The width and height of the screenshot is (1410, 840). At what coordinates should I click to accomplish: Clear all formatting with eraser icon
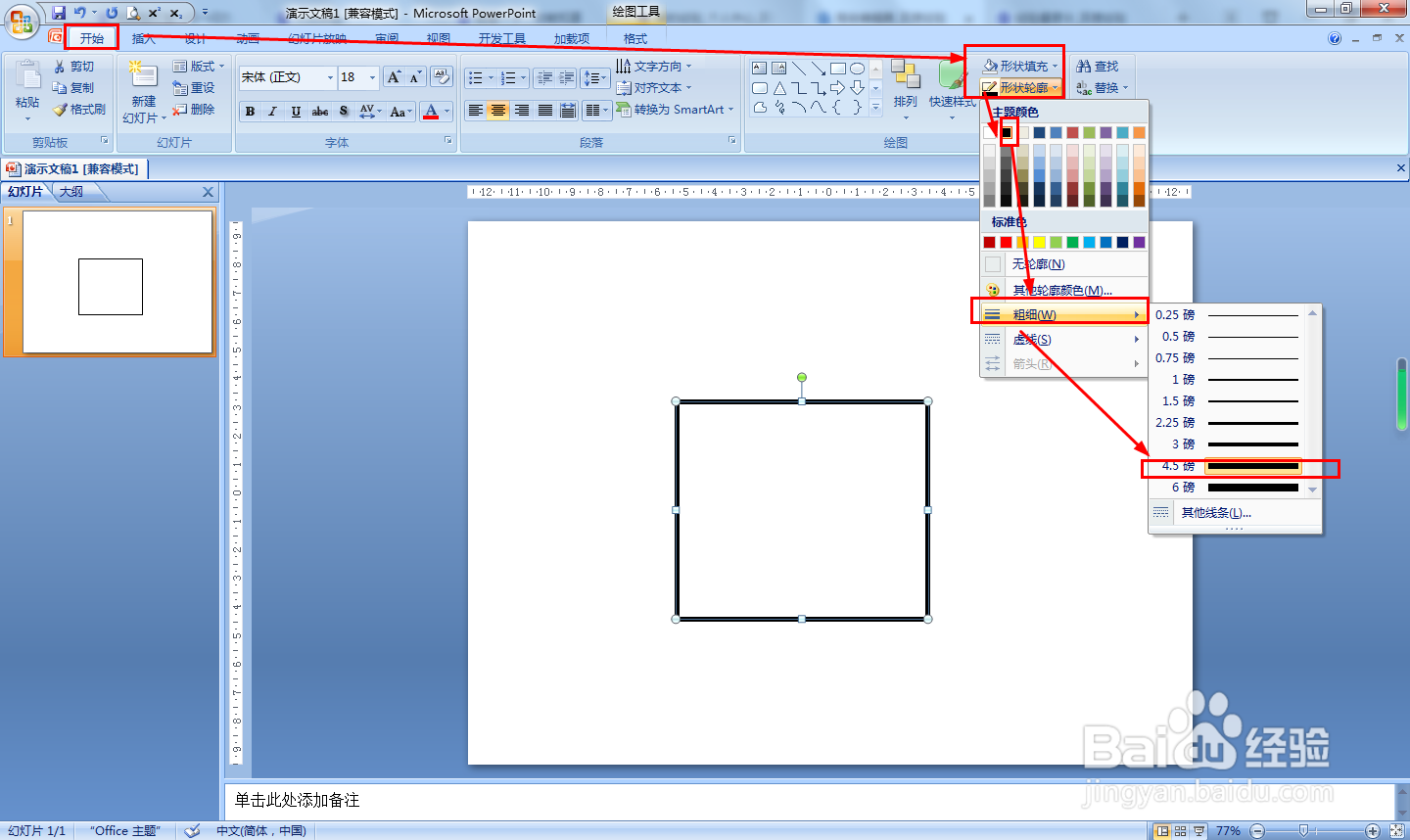coord(441,77)
